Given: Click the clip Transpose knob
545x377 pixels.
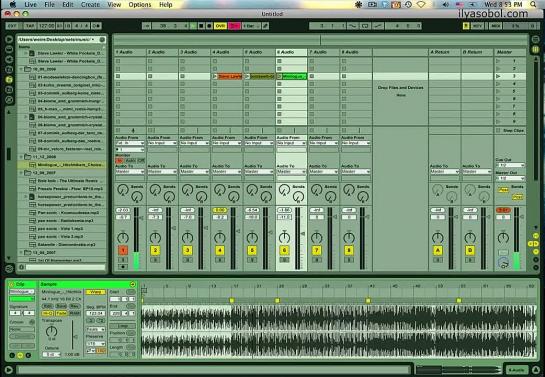Looking at the screenshot, I should point(51,331).
